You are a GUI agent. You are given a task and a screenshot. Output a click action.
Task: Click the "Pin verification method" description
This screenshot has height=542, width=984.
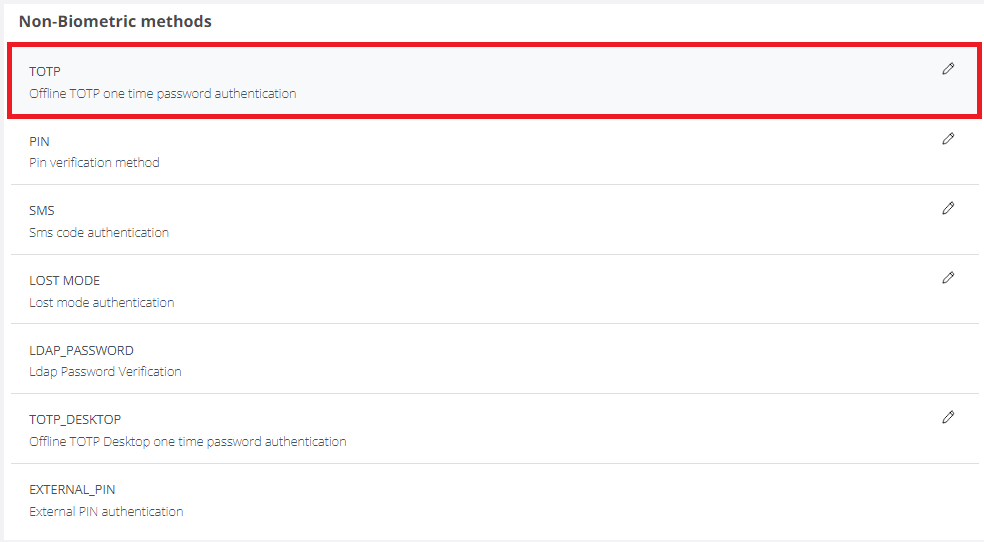pyautogui.click(x=94, y=162)
